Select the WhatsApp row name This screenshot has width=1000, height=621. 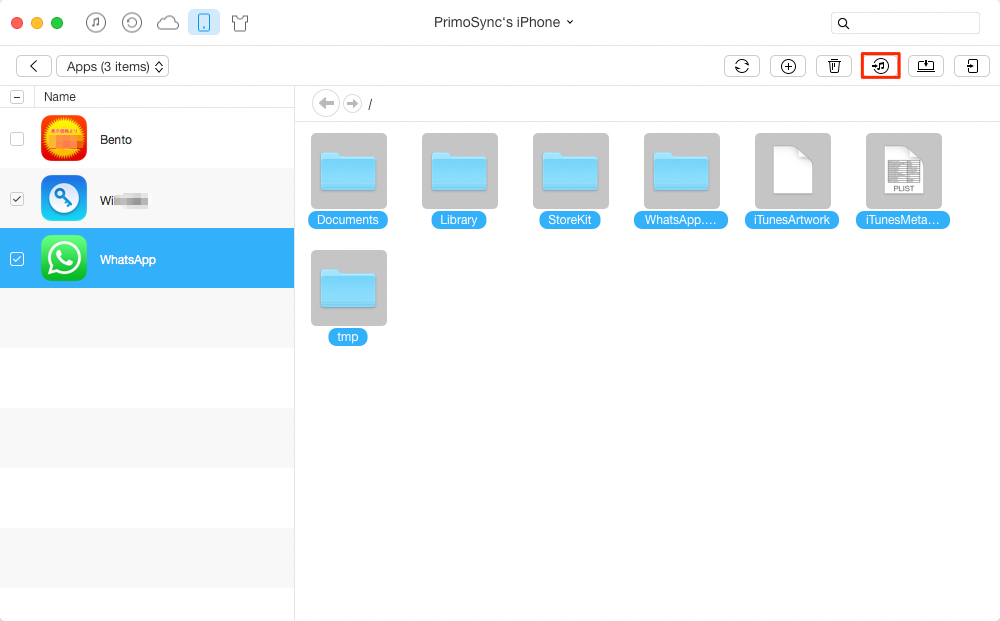[x=128, y=259]
